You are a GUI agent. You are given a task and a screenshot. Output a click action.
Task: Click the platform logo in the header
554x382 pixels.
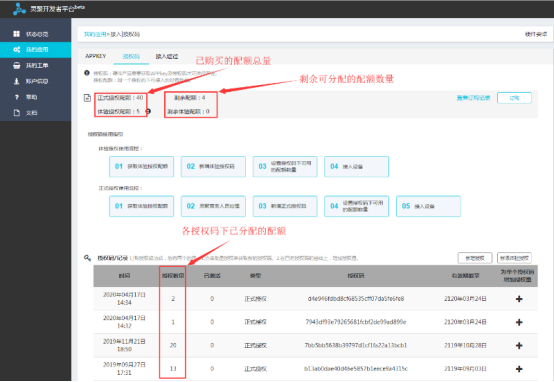click(19, 9)
